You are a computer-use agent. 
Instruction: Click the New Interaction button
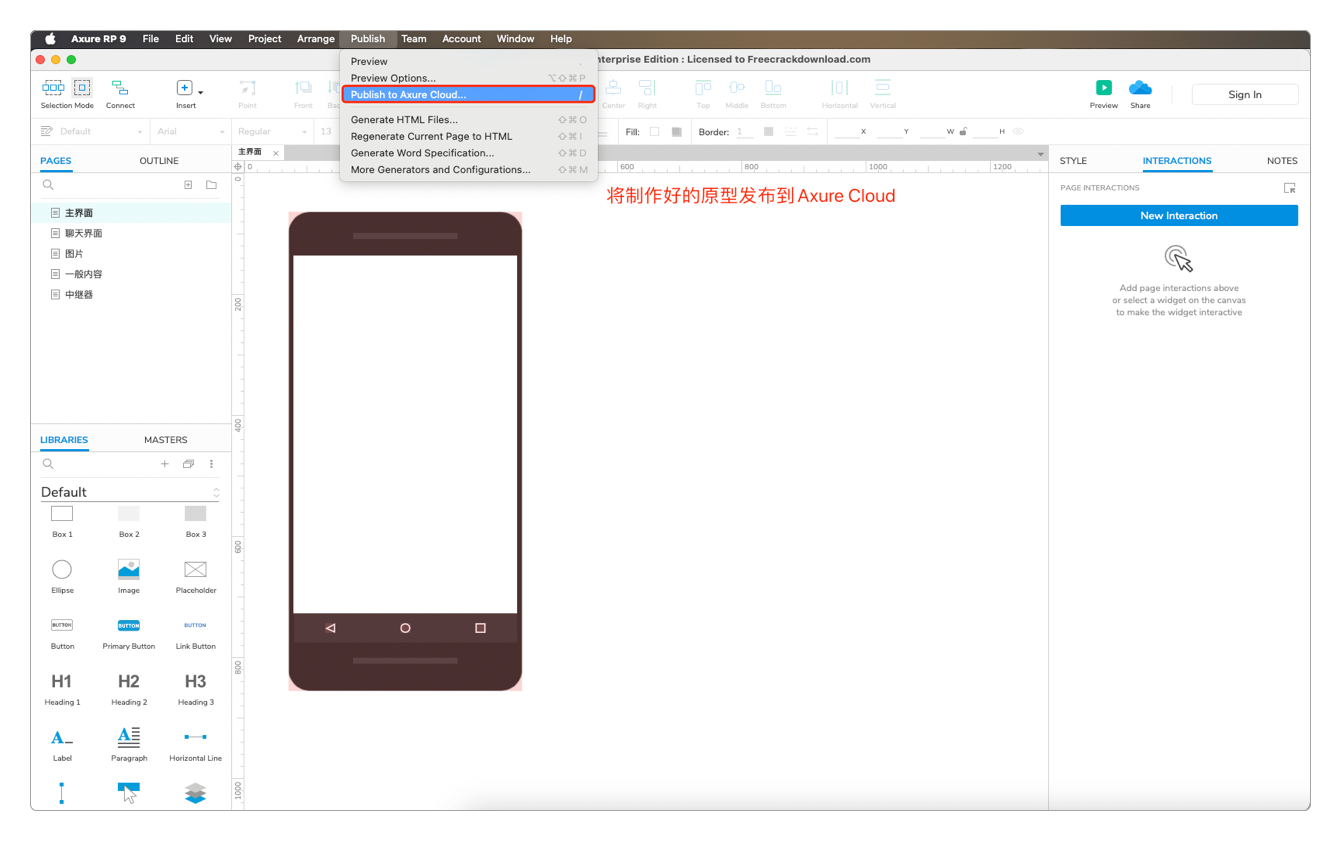[1179, 215]
